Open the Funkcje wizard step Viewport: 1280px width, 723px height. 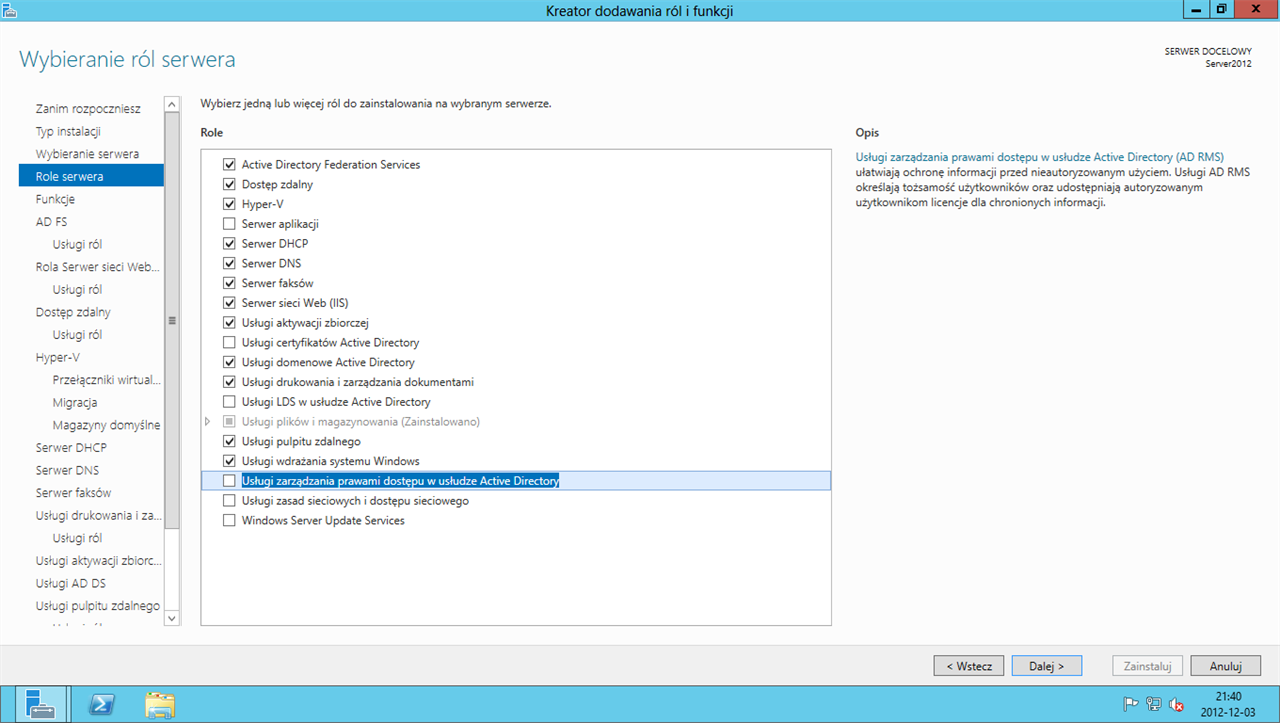click(x=55, y=199)
